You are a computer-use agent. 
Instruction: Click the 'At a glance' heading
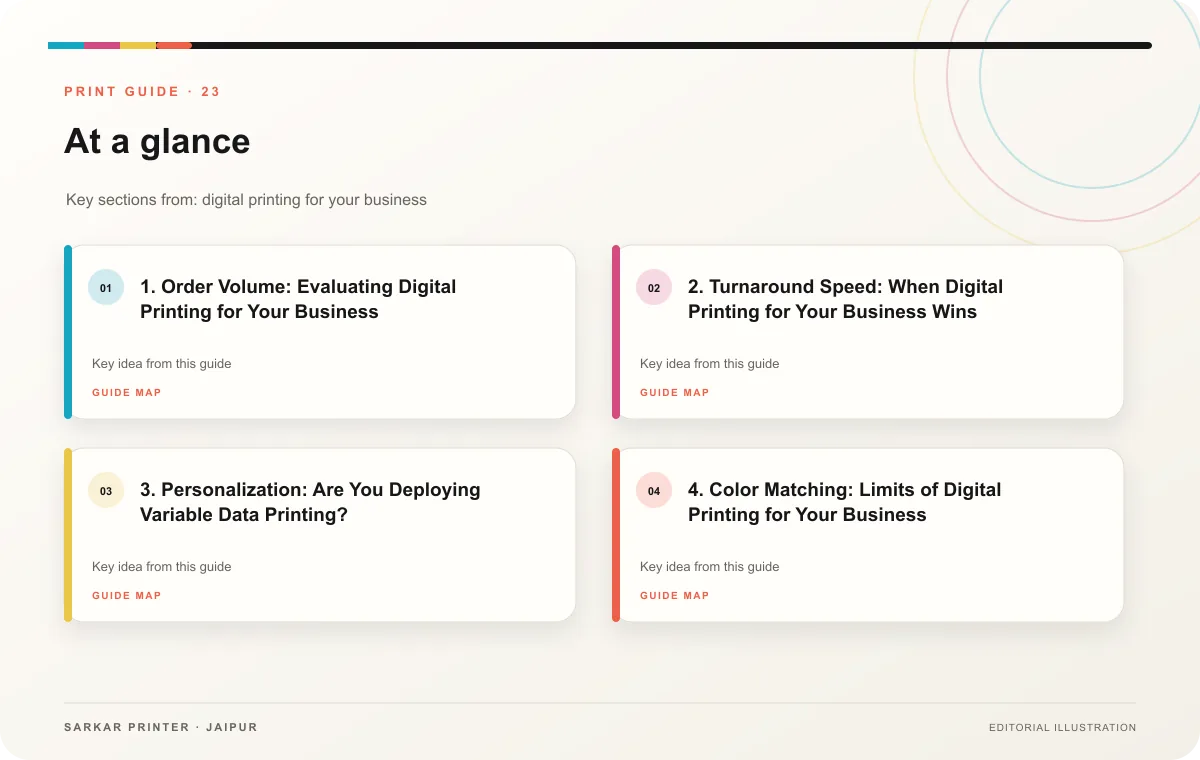coord(157,141)
